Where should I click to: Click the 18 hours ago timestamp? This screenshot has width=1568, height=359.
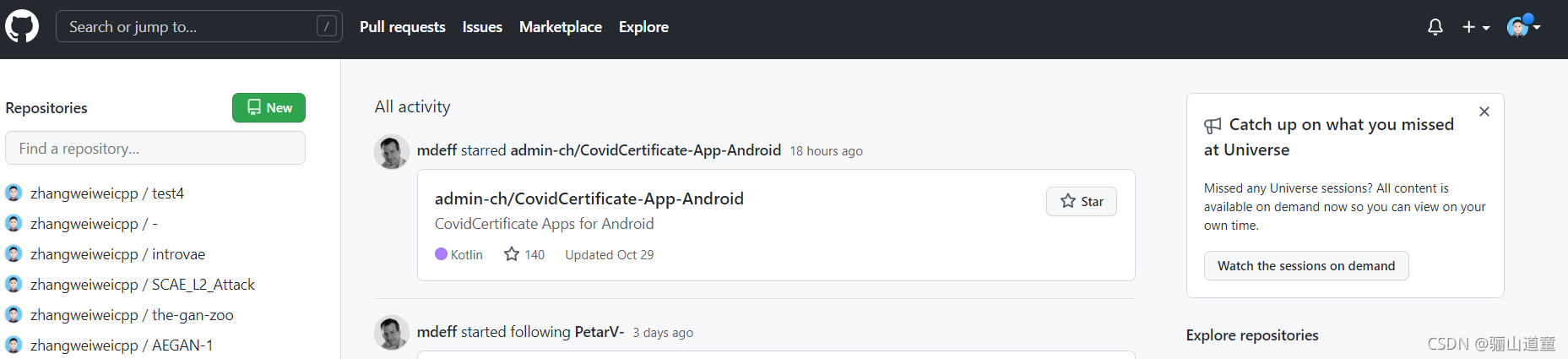click(827, 151)
